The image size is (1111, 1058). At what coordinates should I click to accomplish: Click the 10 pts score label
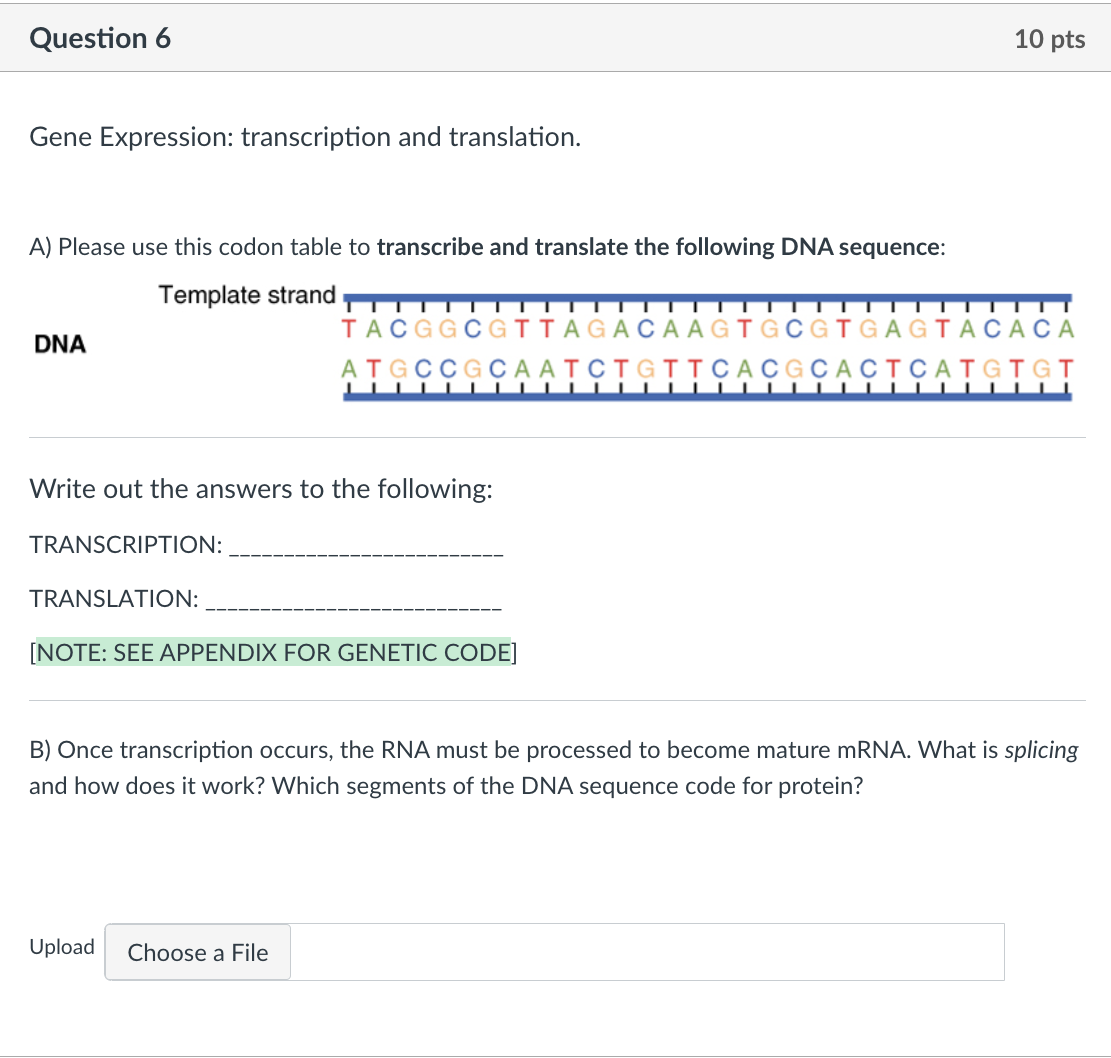[x=1049, y=39]
